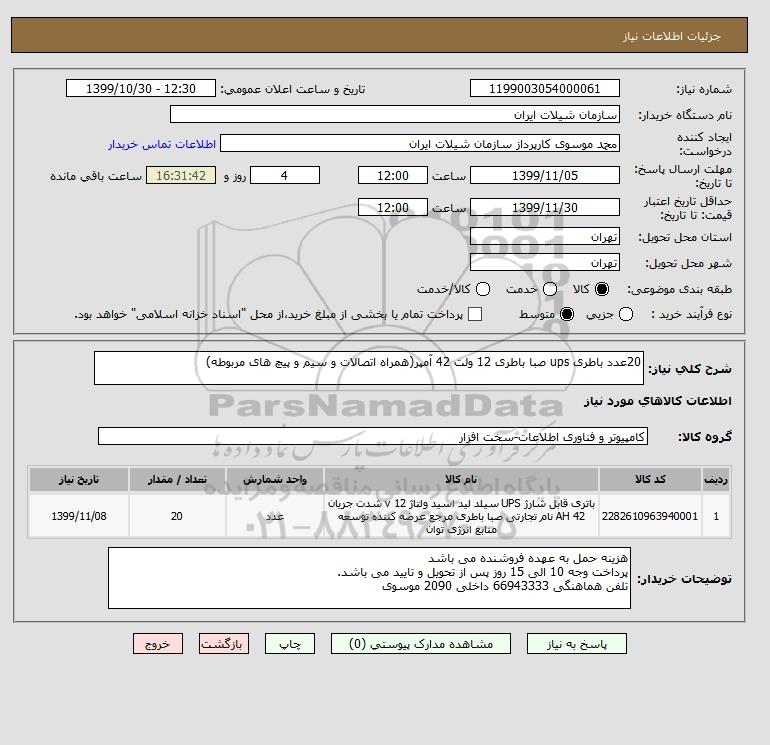The height and width of the screenshot is (745, 770).
Task: Click the جزئیات اطلاعات نیاز page title
Action: (671, 36)
